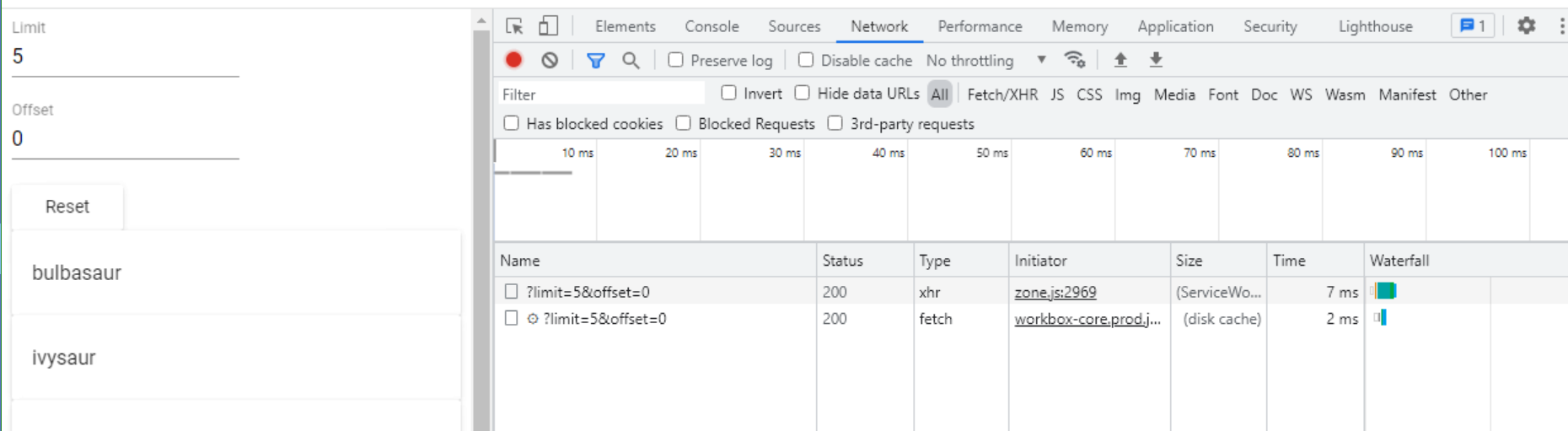Open the Lighthouse tab
This screenshot has height=431, width=1568.
click(1375, 26)
